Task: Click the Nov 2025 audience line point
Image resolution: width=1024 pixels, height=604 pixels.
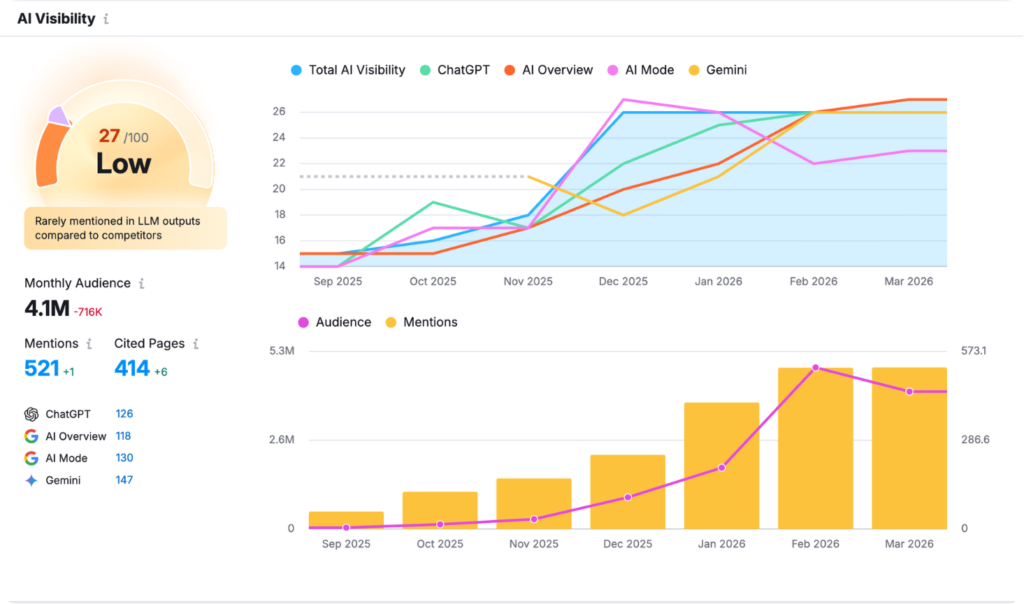Action: (x=534, y=519)
